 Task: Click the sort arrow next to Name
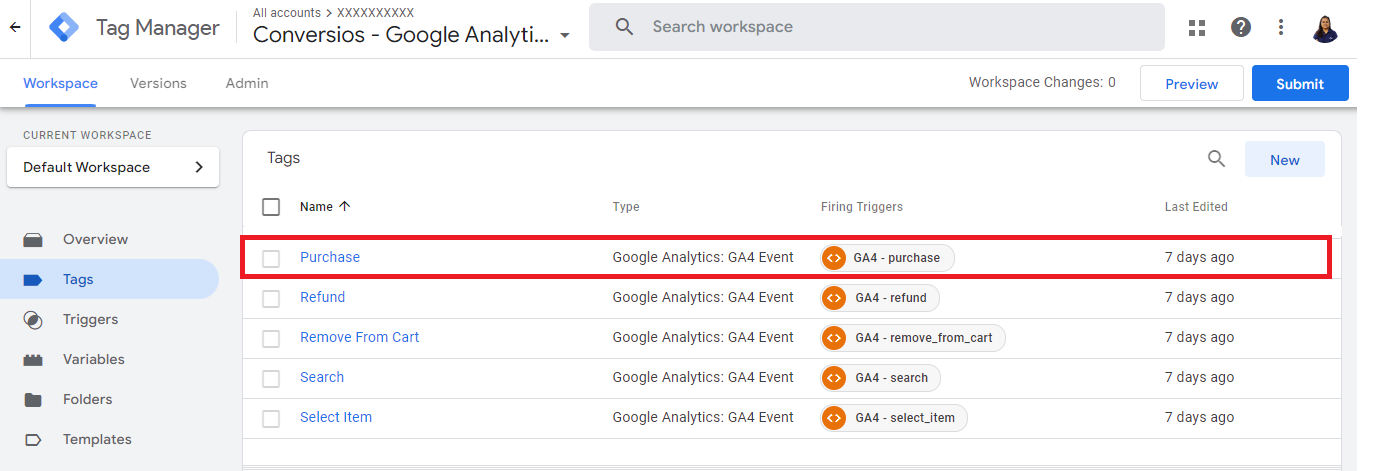pyautogui.click(x=345, y=207)
